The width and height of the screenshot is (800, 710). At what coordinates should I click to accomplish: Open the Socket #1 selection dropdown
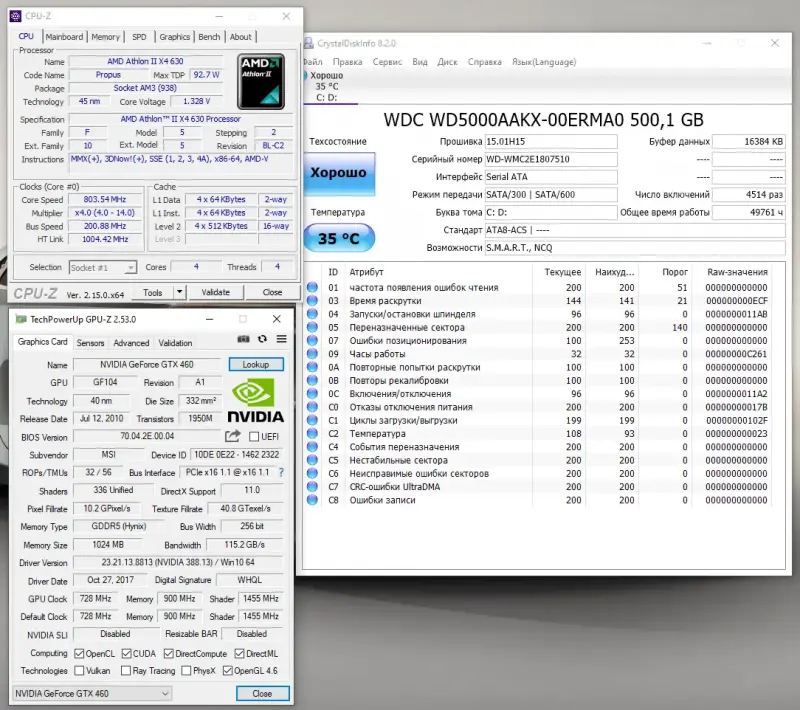click(103, 268)
